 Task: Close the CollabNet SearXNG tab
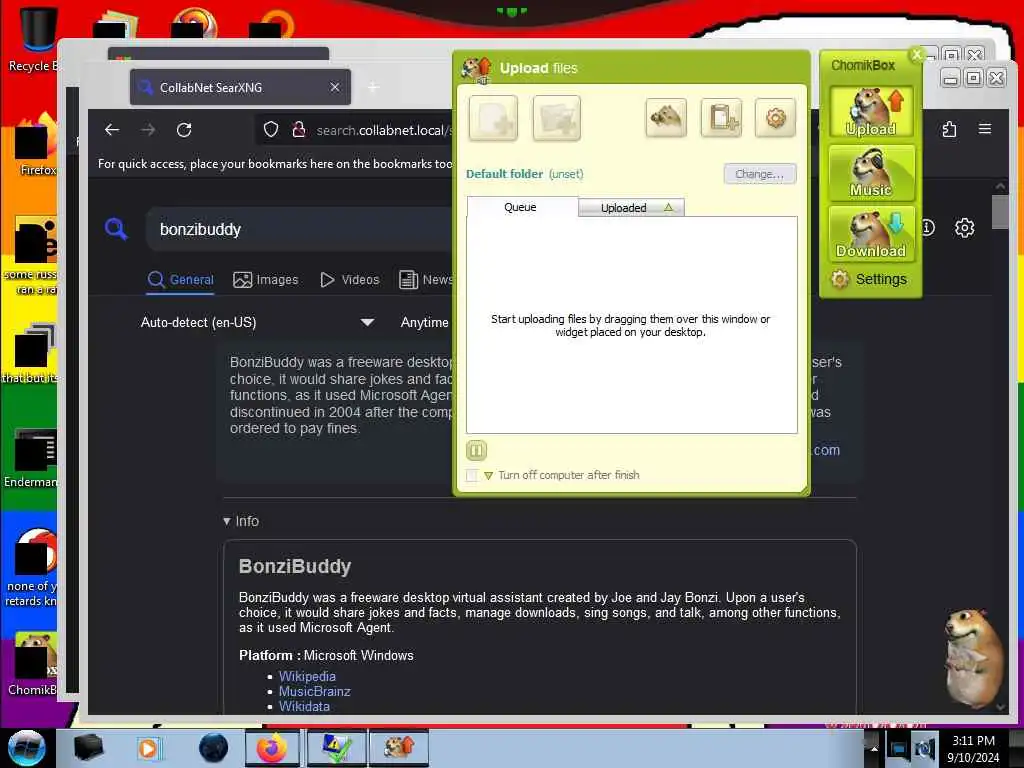334,87
